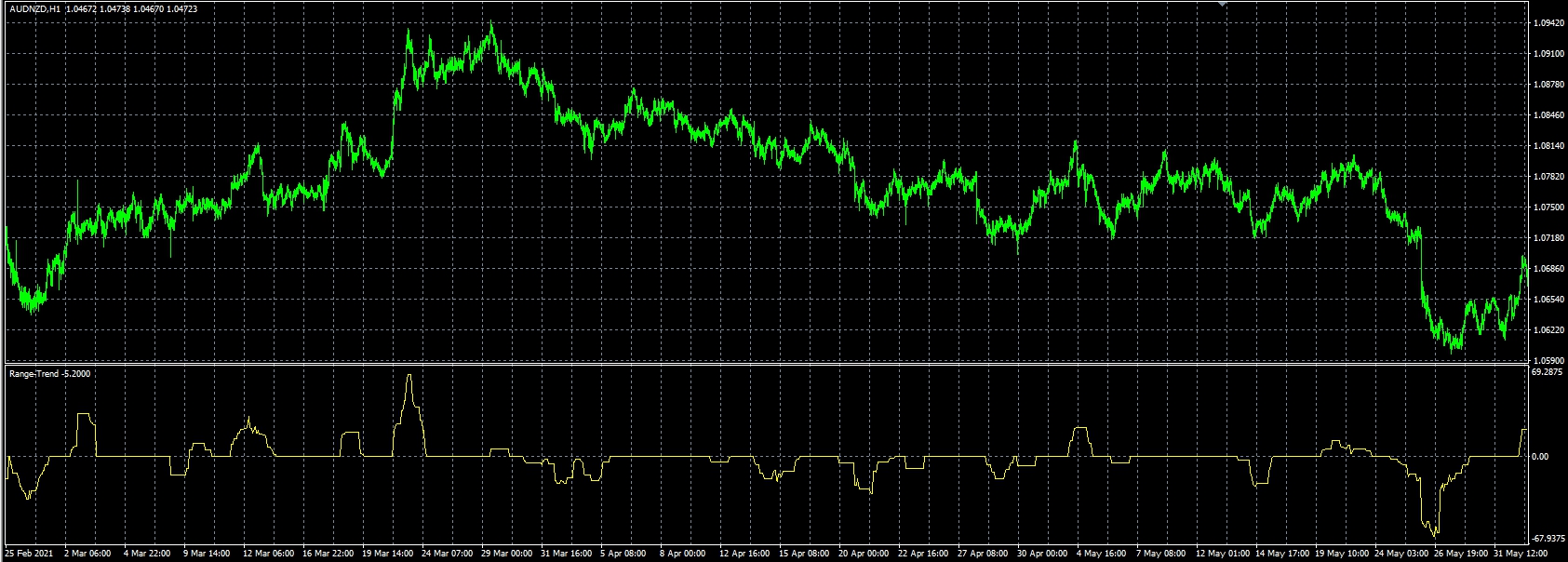
Task: Click the 8 Apr 00:00 time label
Action: [685, 554]
